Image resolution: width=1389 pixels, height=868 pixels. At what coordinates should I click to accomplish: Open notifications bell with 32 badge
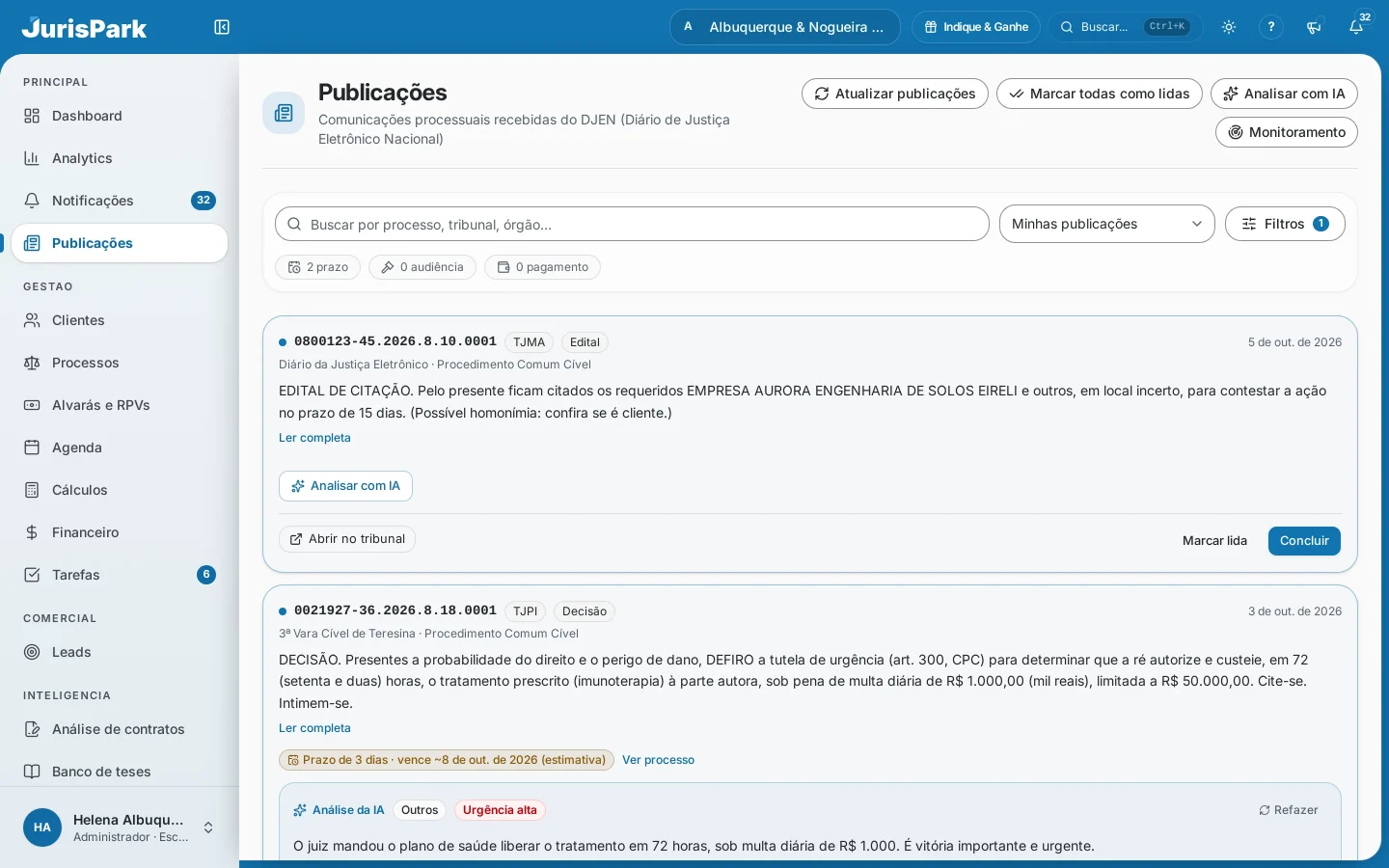pyautogui.click(x=1356, y=27)
